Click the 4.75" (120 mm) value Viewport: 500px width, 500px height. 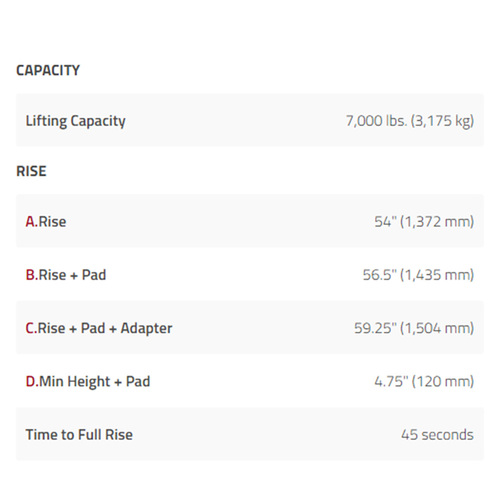click(x=424, y=382)
